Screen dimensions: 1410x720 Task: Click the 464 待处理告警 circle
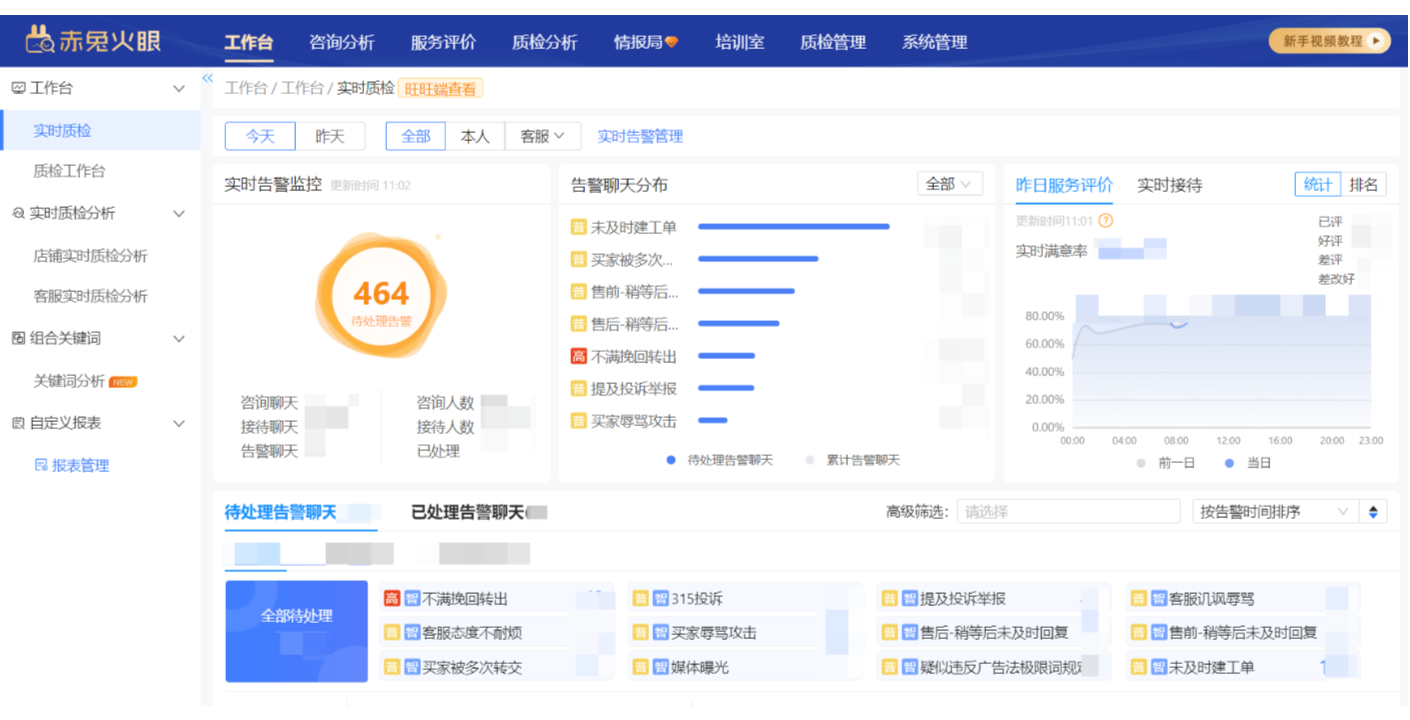(381, 297)
